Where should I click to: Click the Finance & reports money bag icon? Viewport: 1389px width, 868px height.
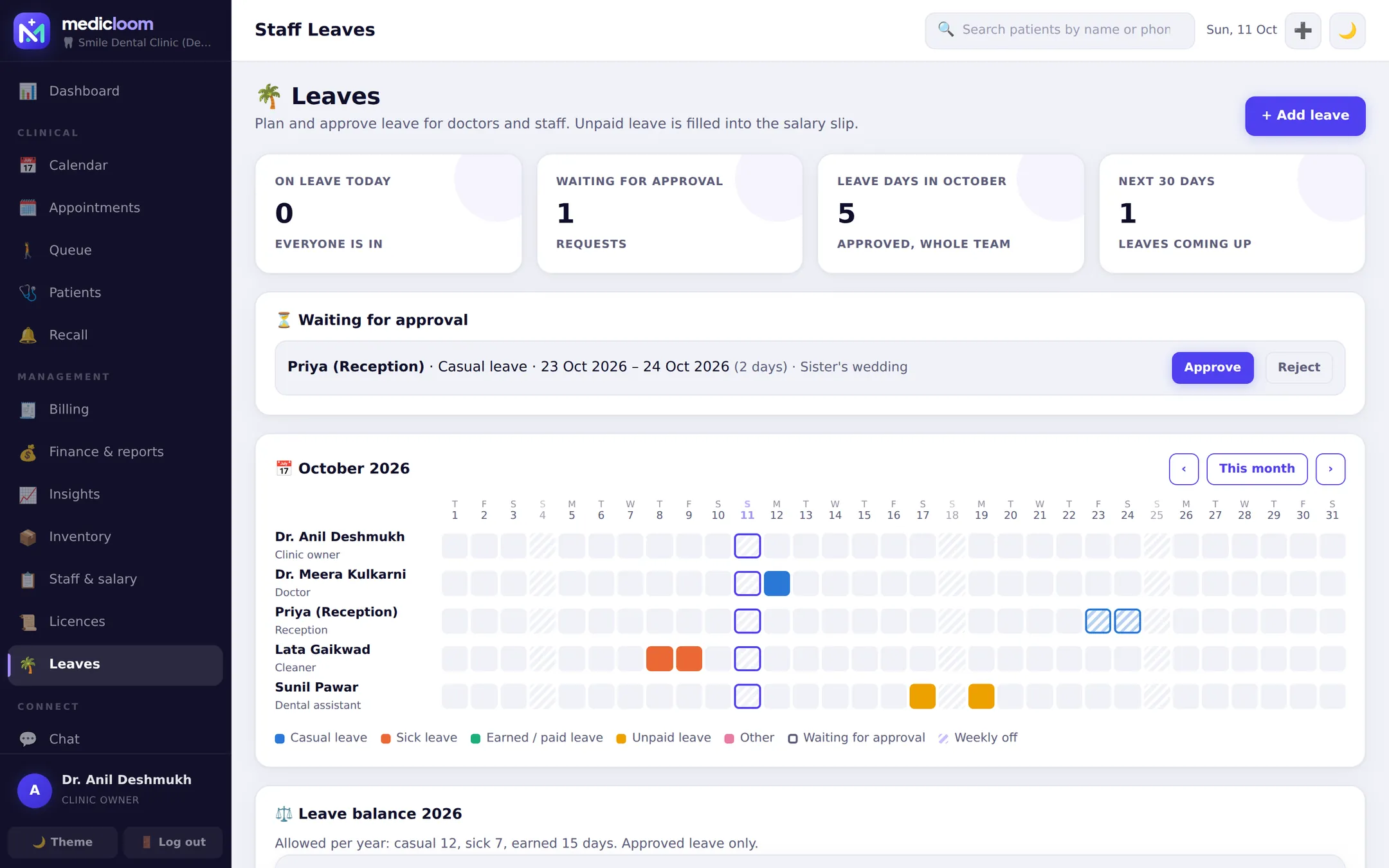[x=28, y=452]
